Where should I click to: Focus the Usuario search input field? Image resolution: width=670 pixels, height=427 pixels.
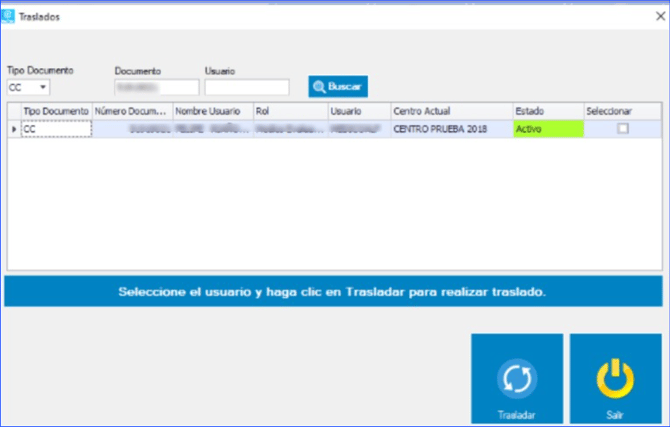tap(246, 87)
